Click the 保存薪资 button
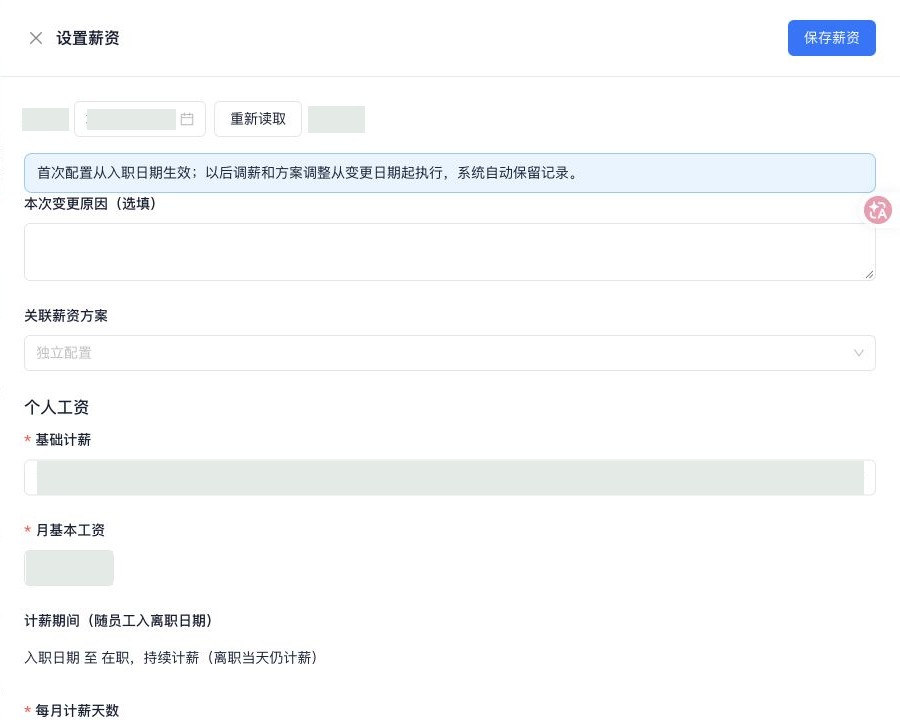The width and height of the screenshot is (900, 720). tap(831, 38)
